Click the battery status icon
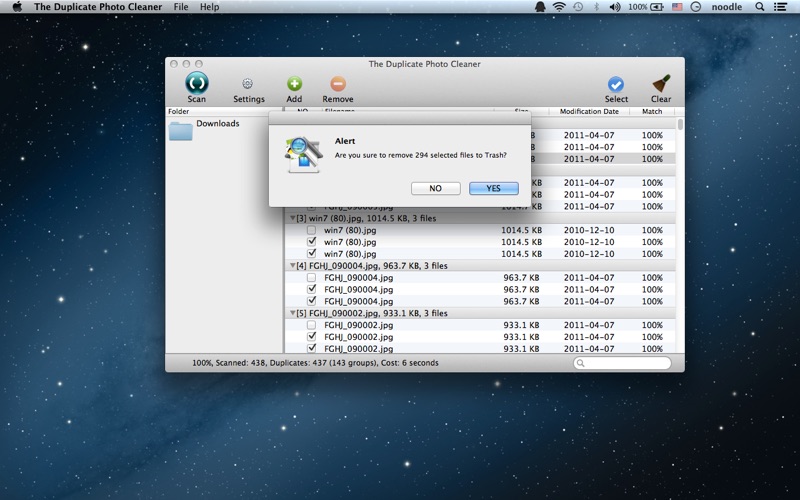800x500 pixels. click(657, 7)
